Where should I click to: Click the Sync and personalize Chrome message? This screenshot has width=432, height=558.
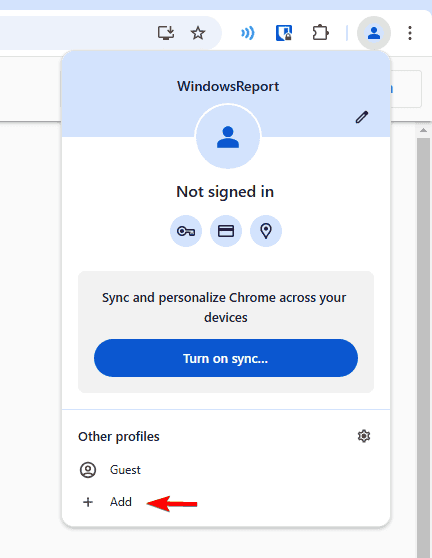coord(224,307)
